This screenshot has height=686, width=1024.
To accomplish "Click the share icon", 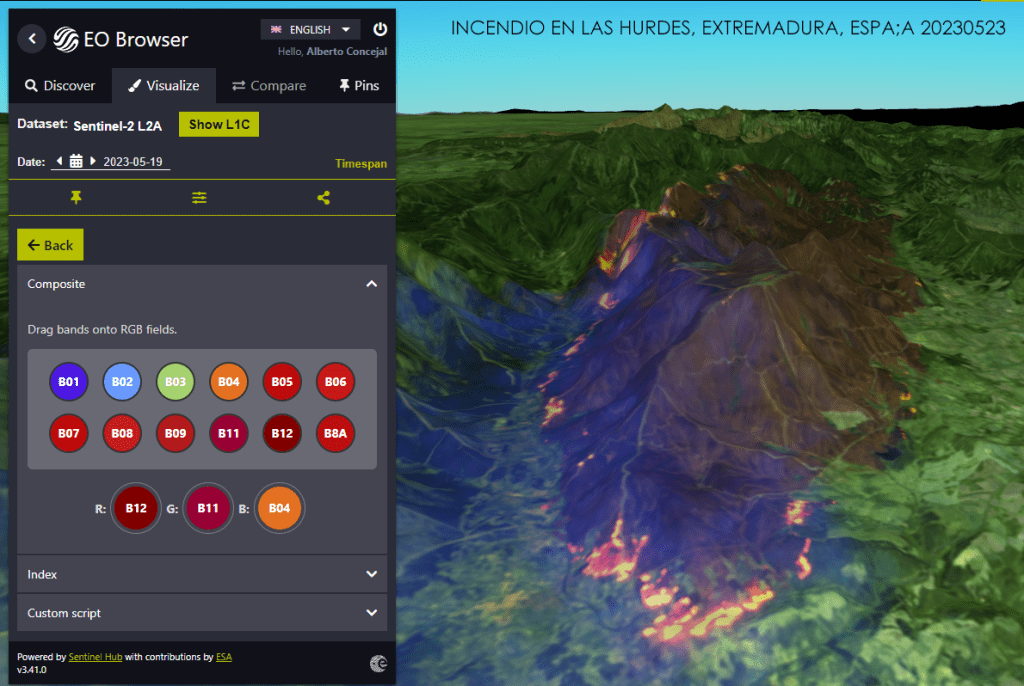I will [x=323, y=198].
